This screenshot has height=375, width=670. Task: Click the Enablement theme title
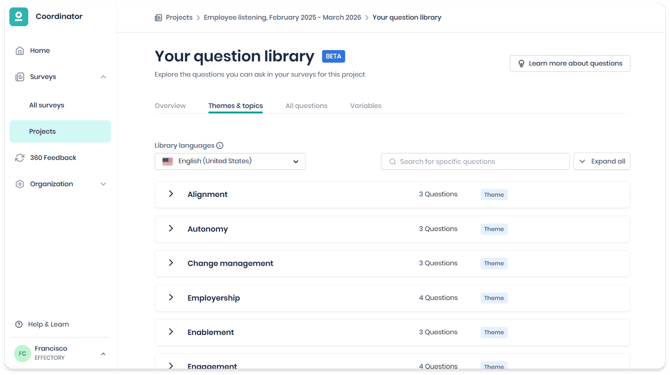[x=211, y=332]
